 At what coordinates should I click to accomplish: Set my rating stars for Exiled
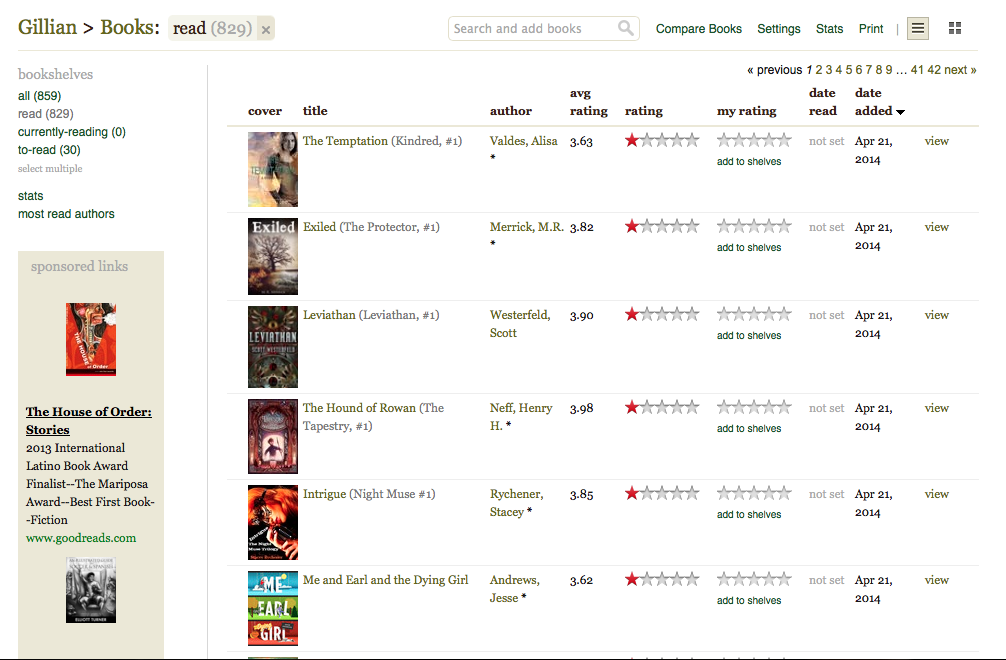(x=754, y=226)
